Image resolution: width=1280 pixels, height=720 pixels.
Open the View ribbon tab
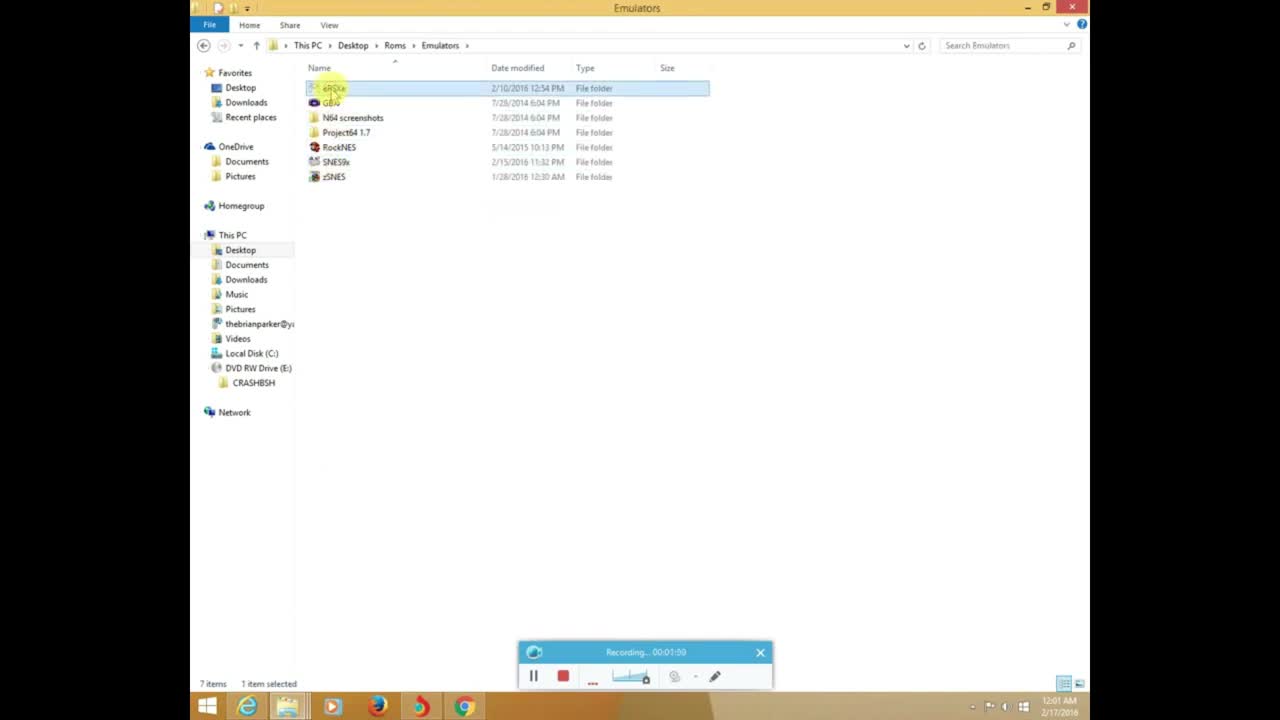[x=329, y=25]
